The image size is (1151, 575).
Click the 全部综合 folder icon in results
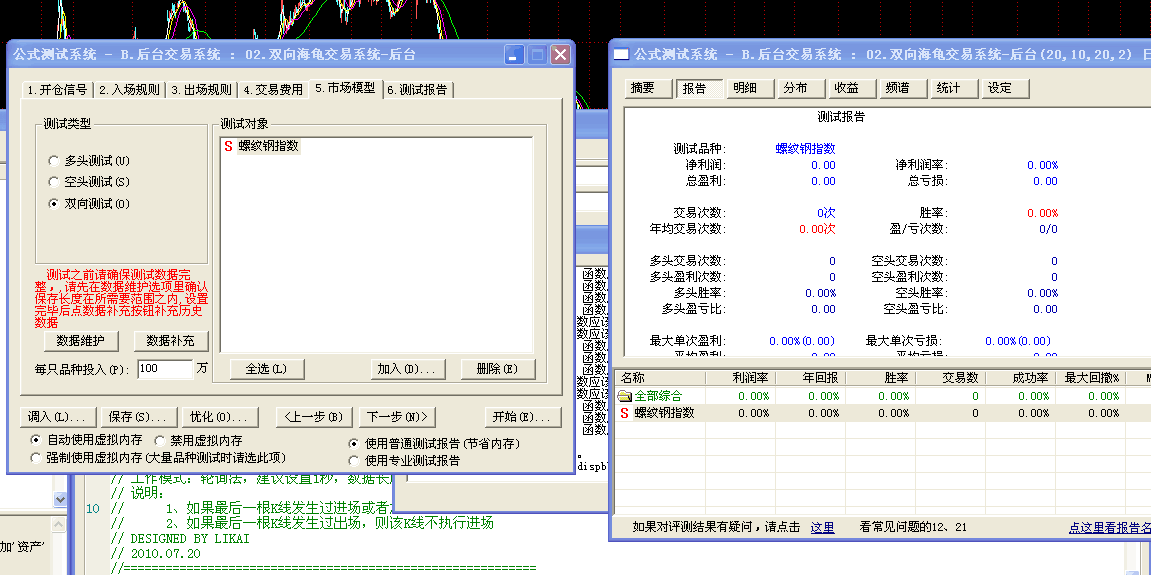tap(625, 396)
